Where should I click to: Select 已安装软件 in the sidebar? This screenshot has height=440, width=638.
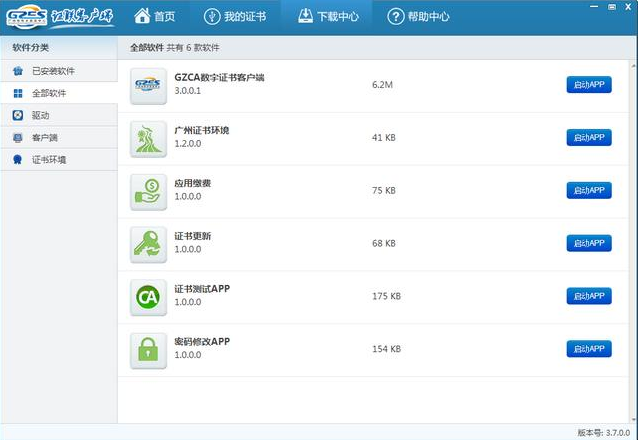(52, 71)
